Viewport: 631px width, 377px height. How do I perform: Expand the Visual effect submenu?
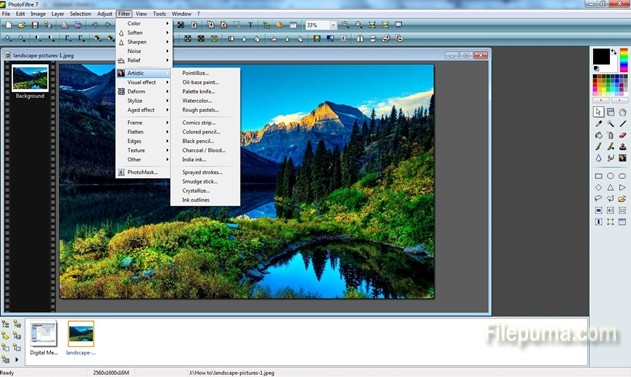tap(144, 82)
